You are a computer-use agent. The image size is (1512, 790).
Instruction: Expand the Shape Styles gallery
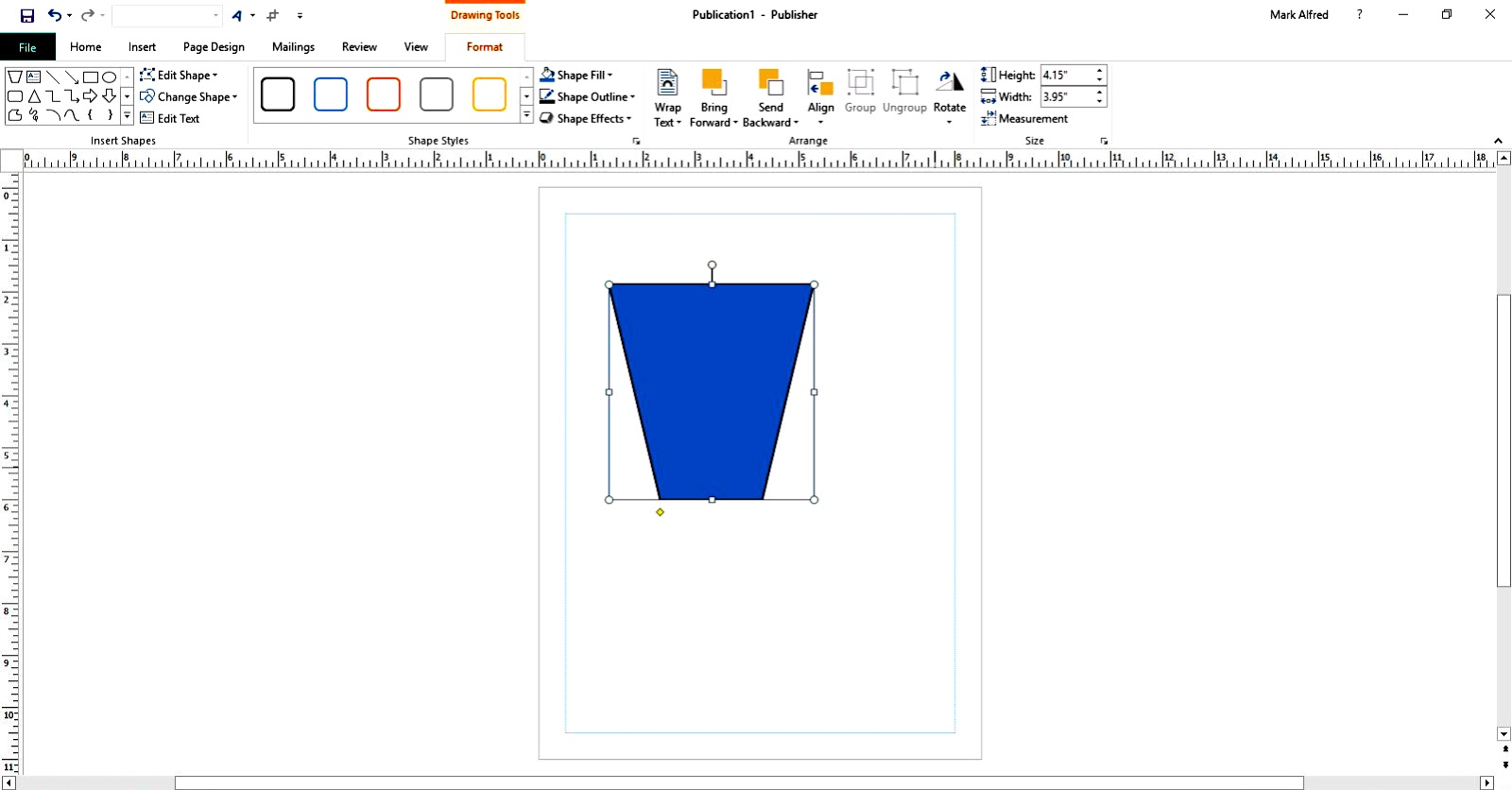[x=526, y=115]
